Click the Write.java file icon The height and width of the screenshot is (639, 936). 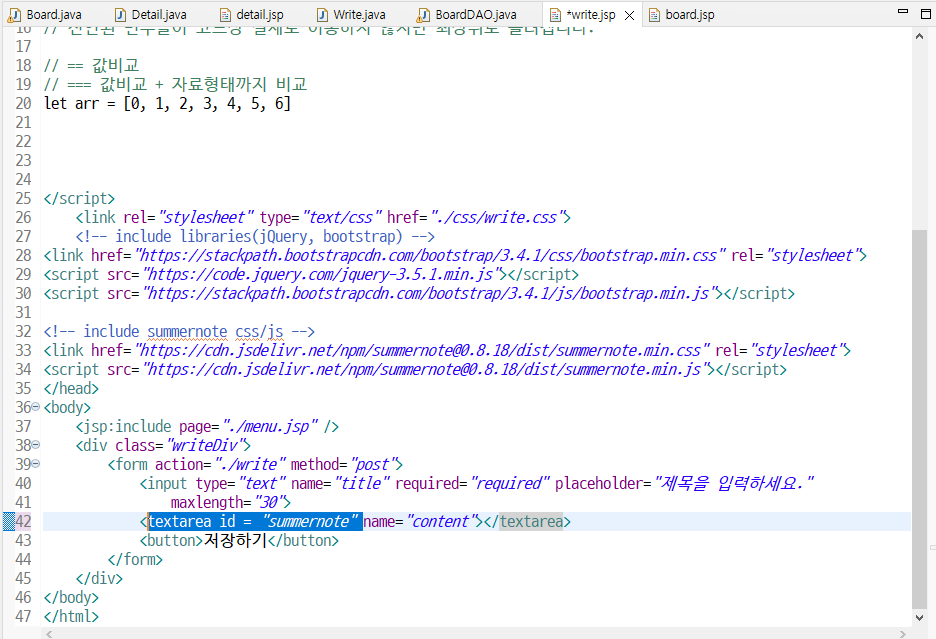click(322, 15)
